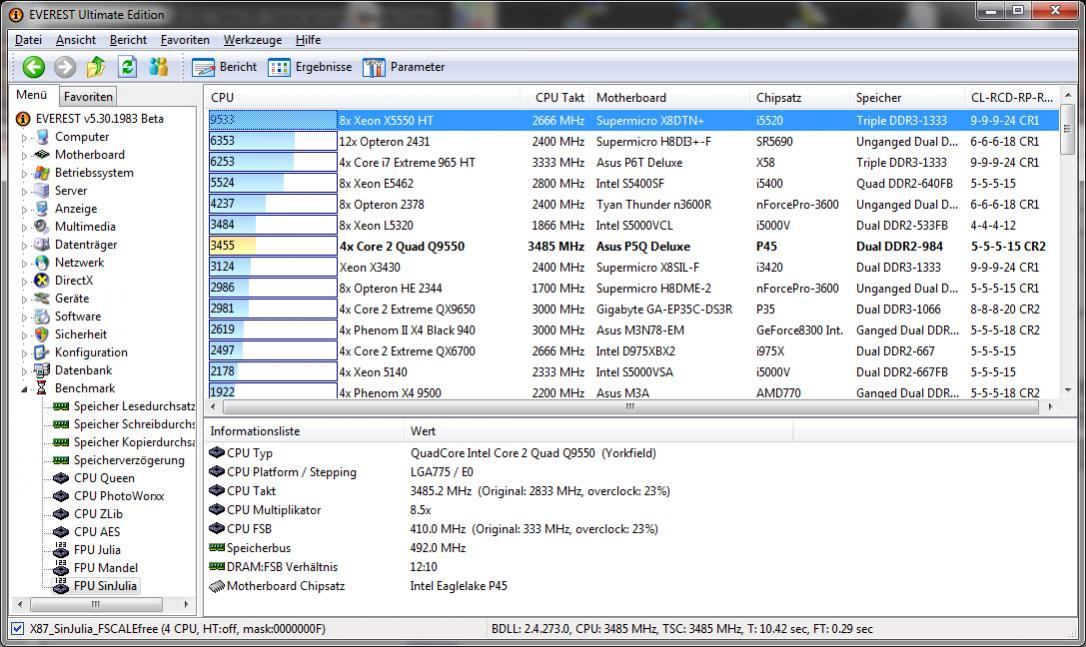1086x647 pixels.
Task: Sort by the Speicher column header
Action: coord(906,98)
